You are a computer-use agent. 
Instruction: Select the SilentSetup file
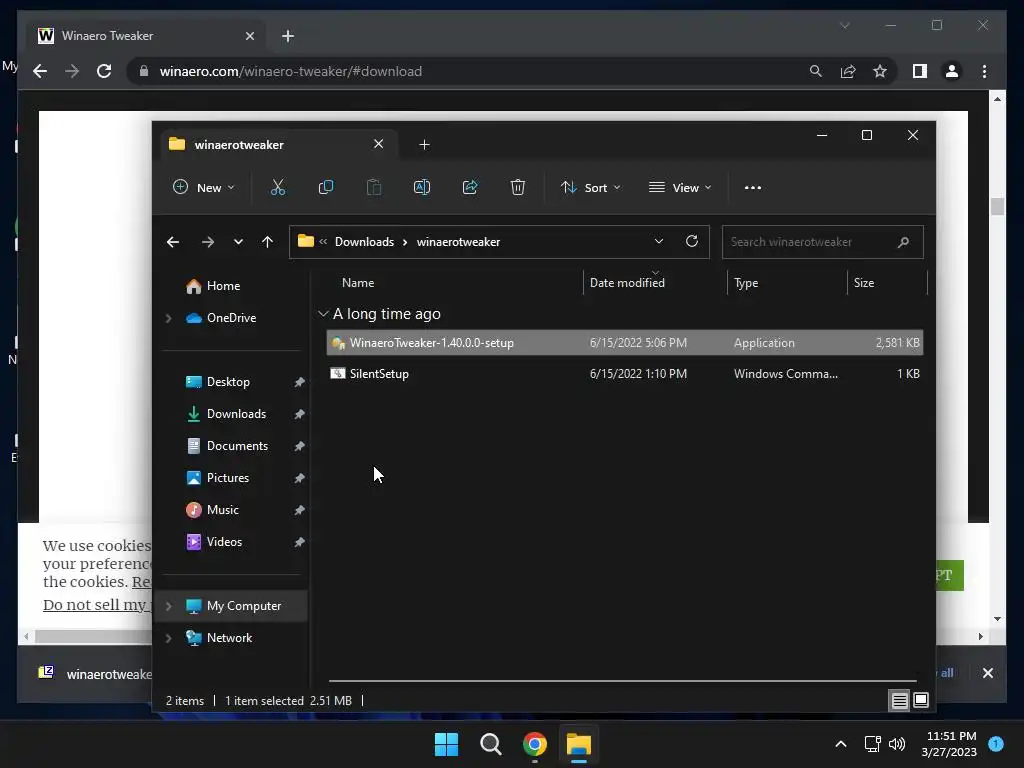point(624,374)
